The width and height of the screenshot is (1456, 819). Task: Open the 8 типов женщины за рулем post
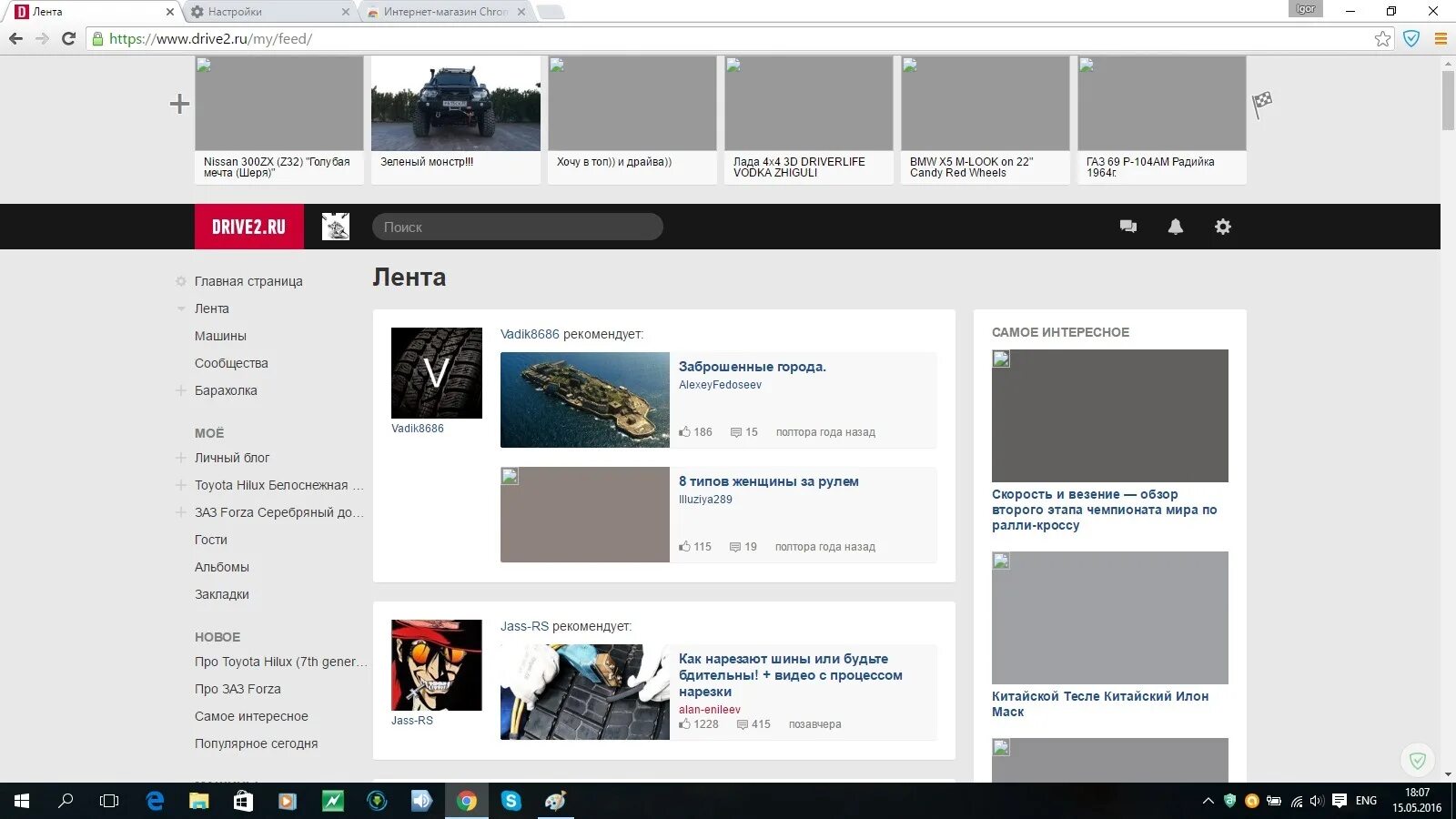(x=769, y=481)
